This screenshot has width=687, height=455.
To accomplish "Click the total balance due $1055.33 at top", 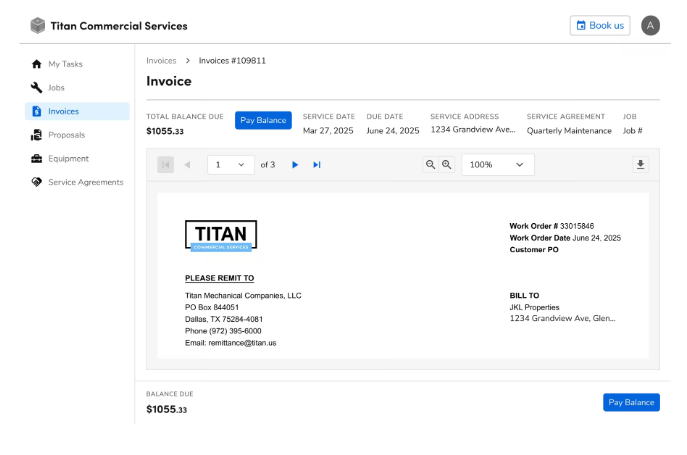I will [165, 131].
